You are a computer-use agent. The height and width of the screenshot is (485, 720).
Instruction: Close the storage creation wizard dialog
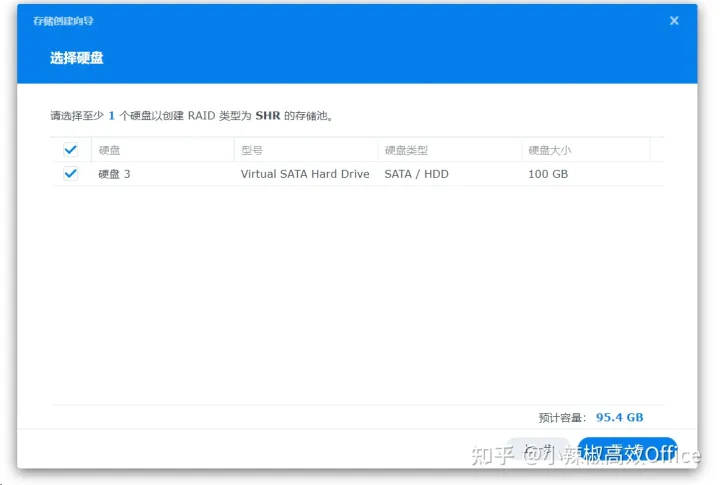tap(674, 21)
